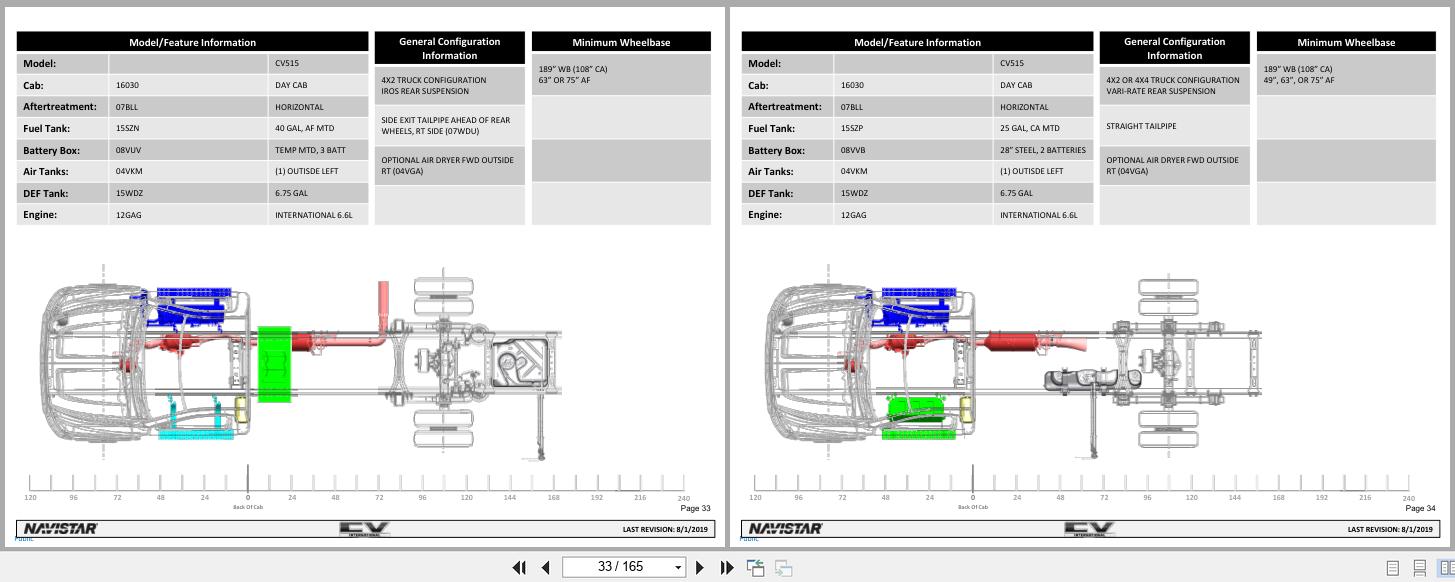Click the right page chassis diagram

click(x=1015, y=364)
